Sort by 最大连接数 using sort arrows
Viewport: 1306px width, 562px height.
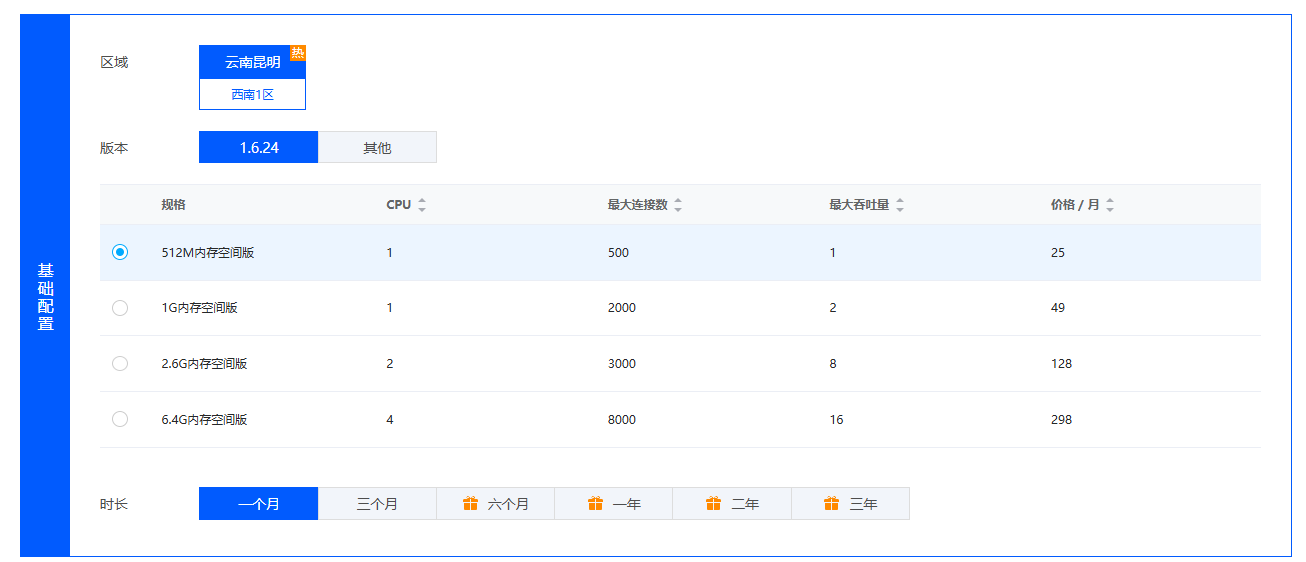pyautogui.click(x=678, y=205)
